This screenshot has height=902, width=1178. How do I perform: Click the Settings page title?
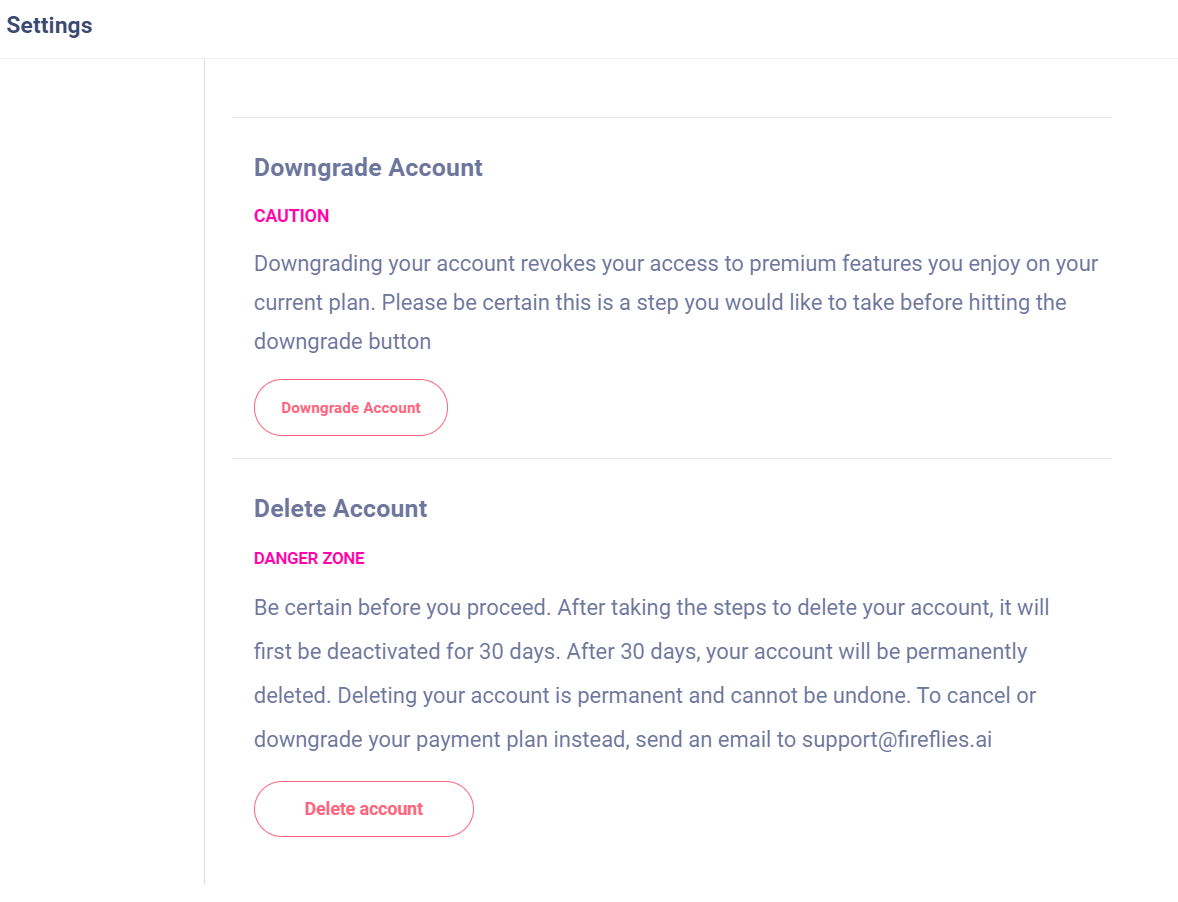(x=50, y=26)
